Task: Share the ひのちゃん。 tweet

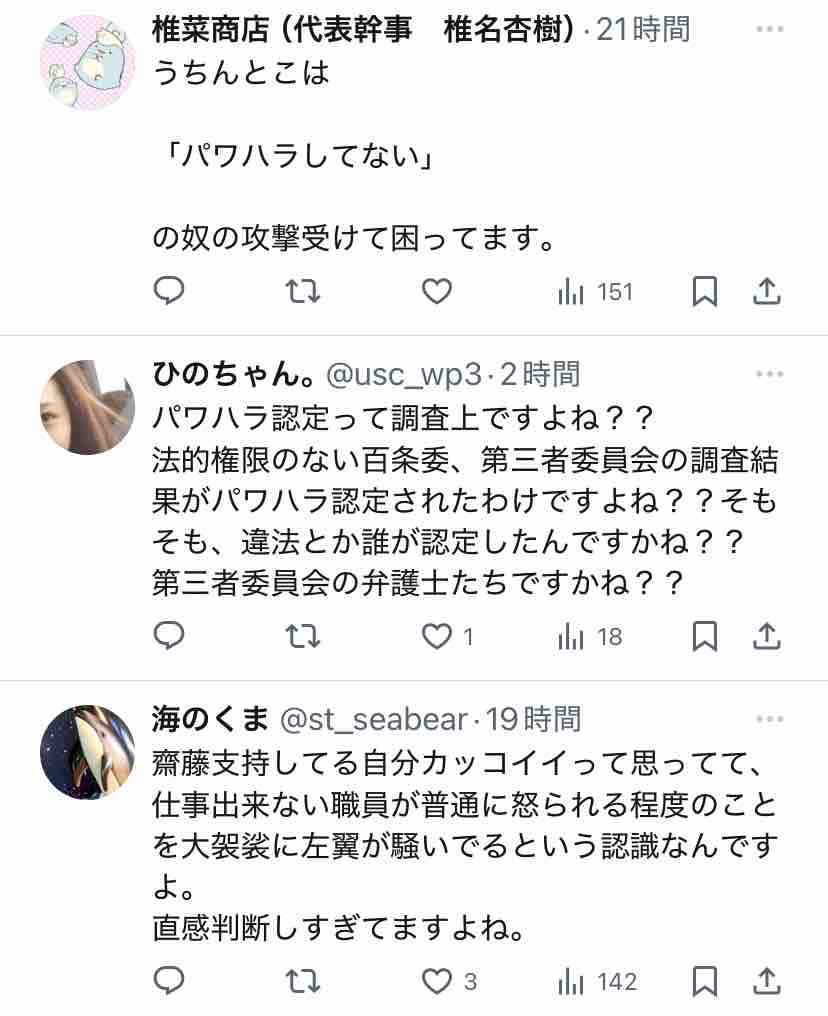Action: pyautogui.click(x=766, y=636)
